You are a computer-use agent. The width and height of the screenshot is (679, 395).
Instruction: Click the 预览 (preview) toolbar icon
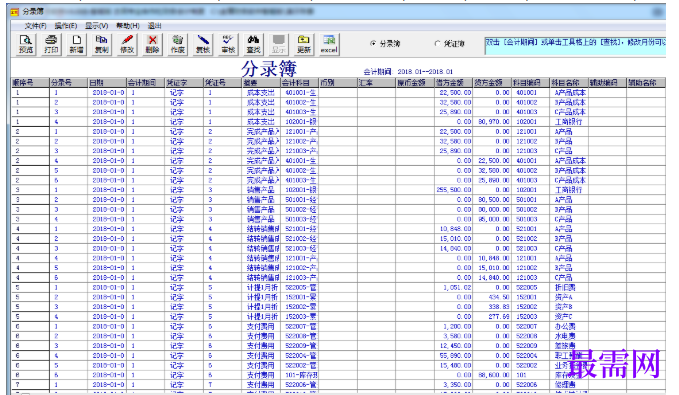[26, 44]
